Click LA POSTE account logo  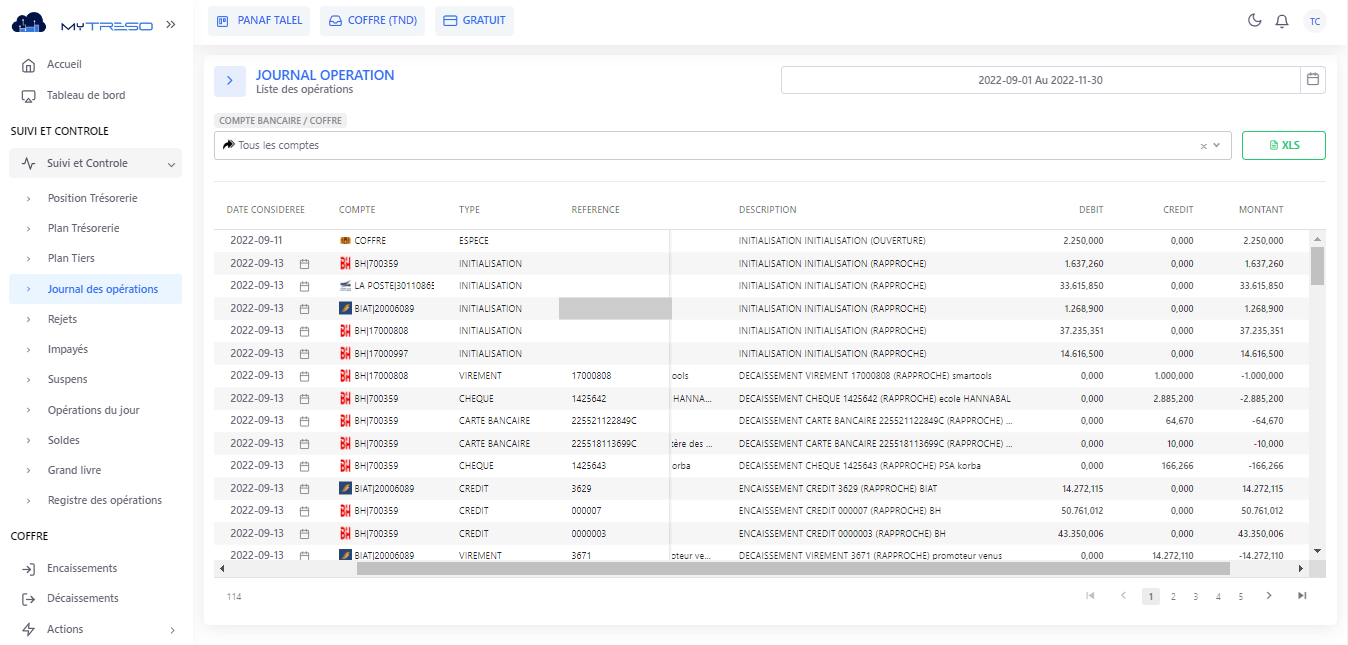point(345,286)
